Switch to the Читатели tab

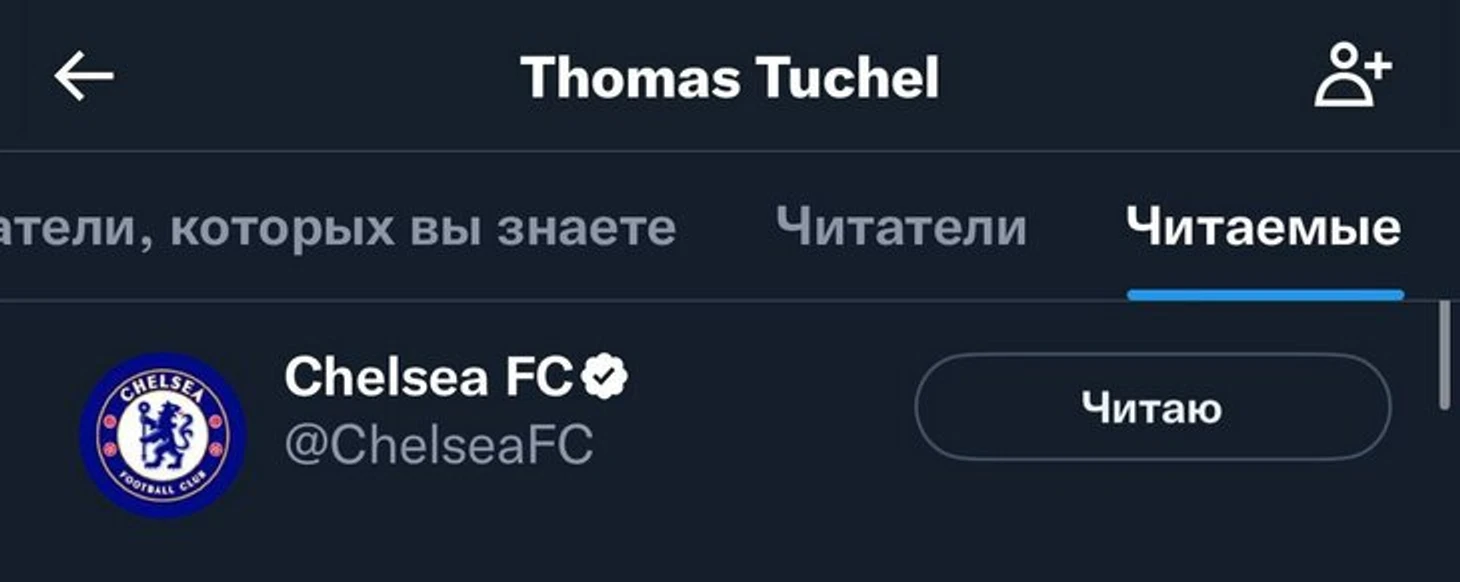[902, 228]
